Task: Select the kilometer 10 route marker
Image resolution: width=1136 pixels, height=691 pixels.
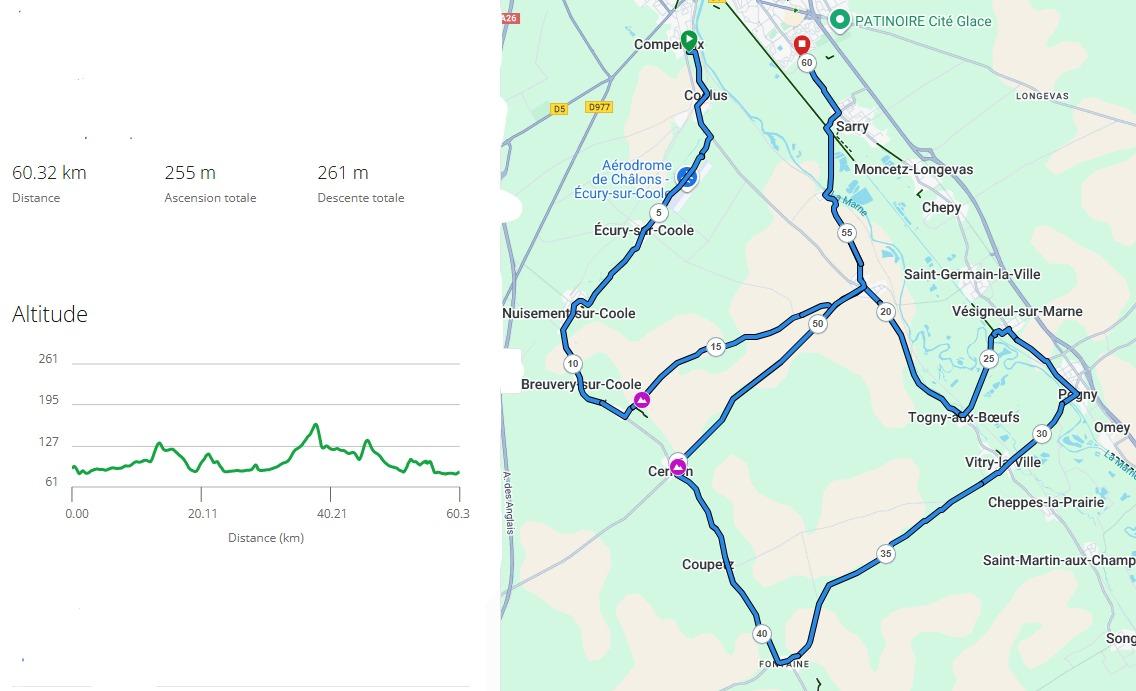Action: 572,363
